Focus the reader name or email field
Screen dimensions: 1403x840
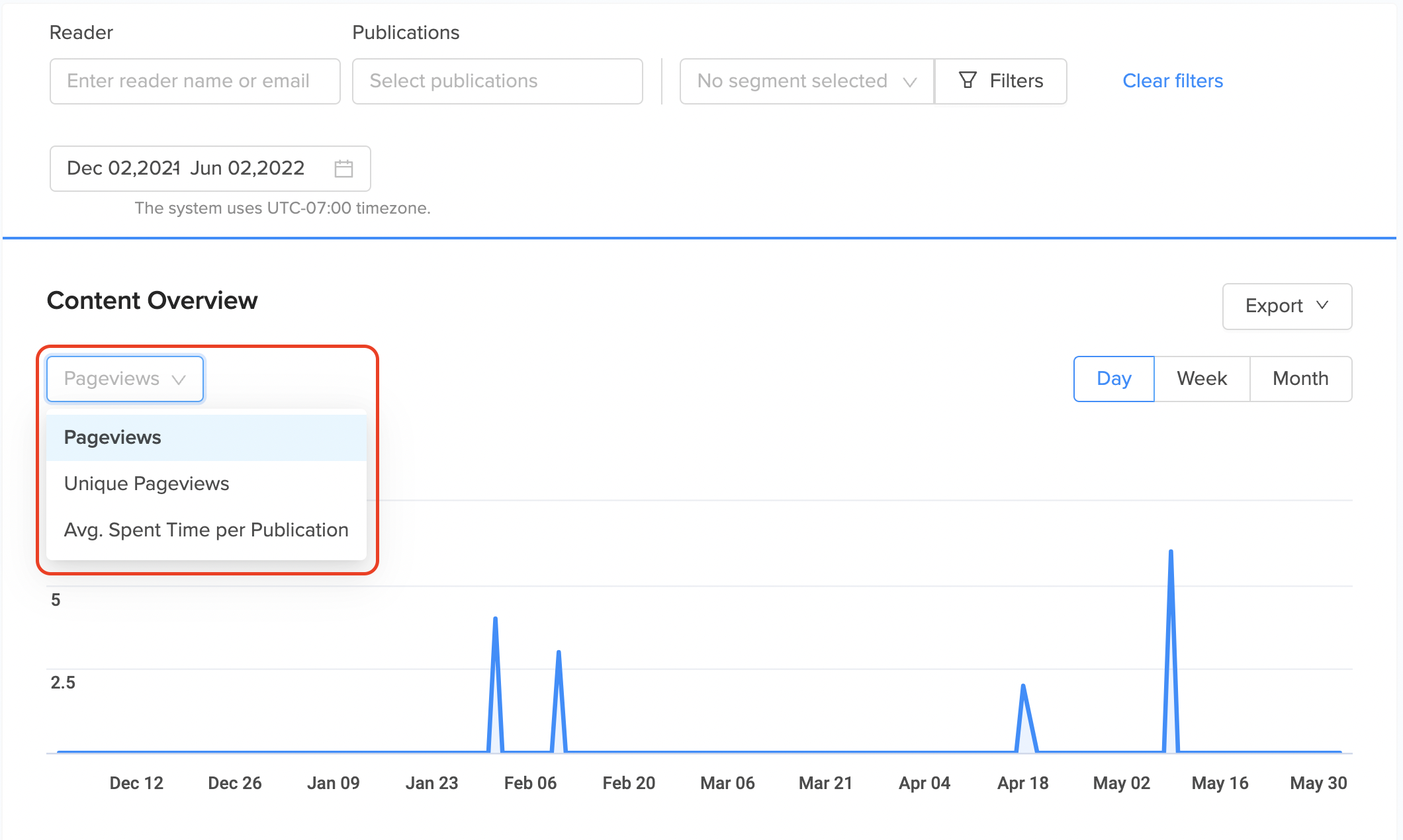[x=195, y=81]
